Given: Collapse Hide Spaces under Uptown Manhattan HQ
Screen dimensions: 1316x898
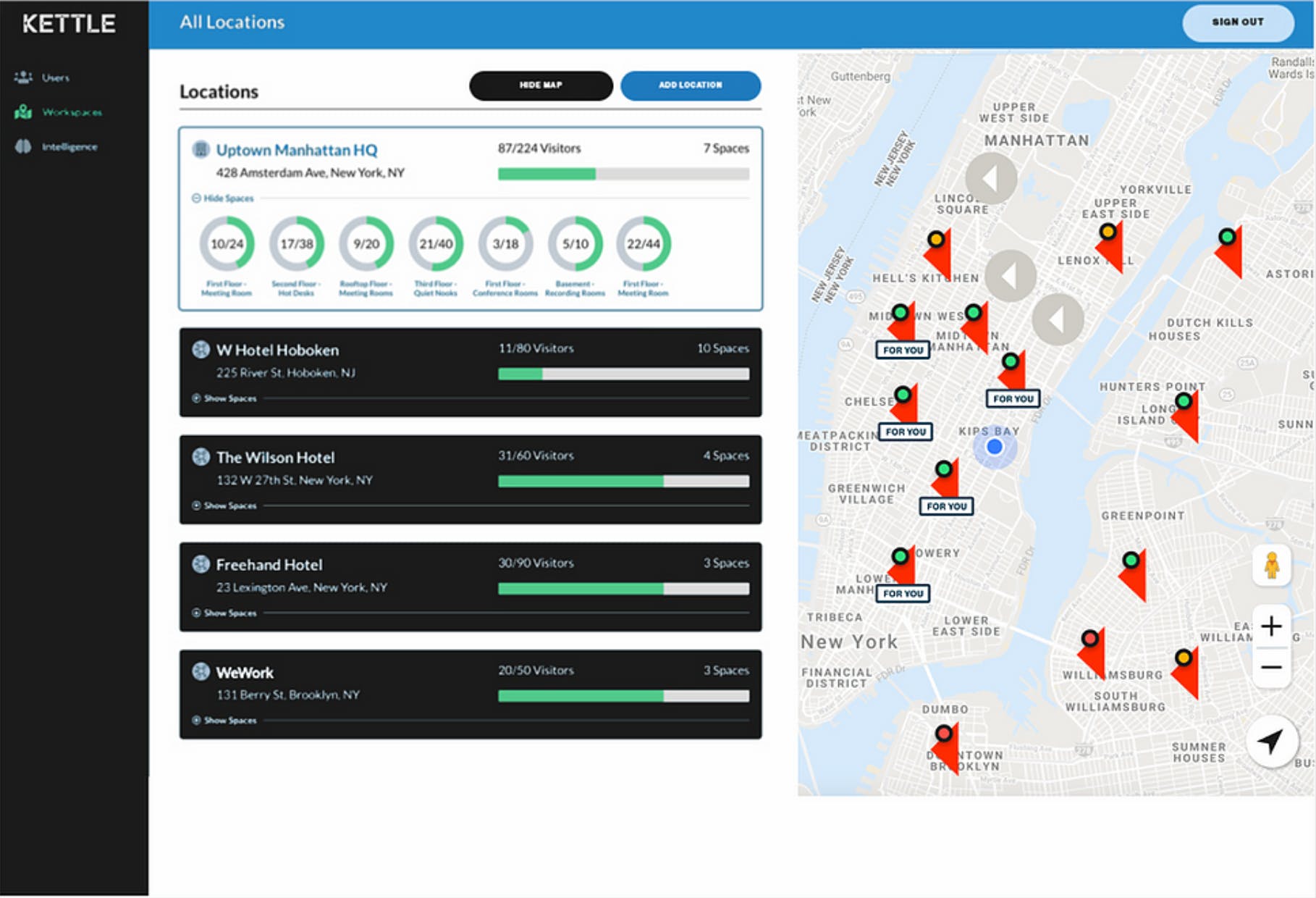Looking at the screenshot, I should tap(223, 198).
